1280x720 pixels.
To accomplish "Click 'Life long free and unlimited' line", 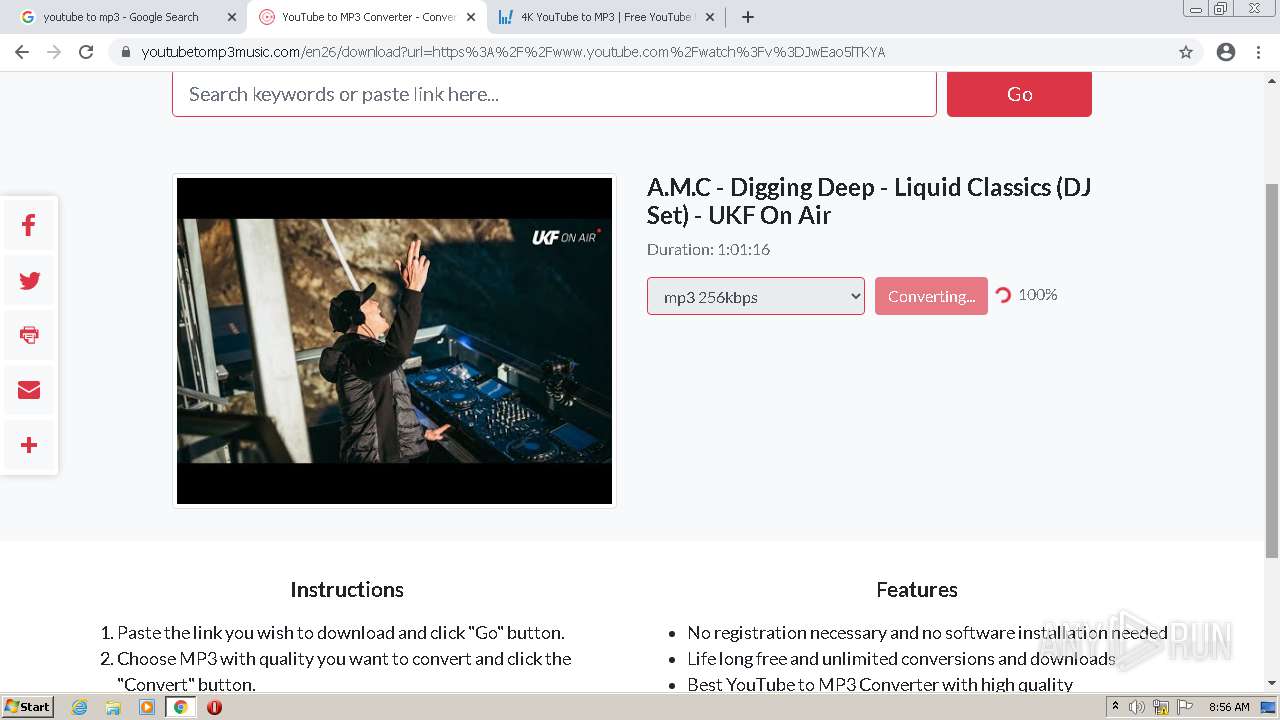I will coord(901,659).
